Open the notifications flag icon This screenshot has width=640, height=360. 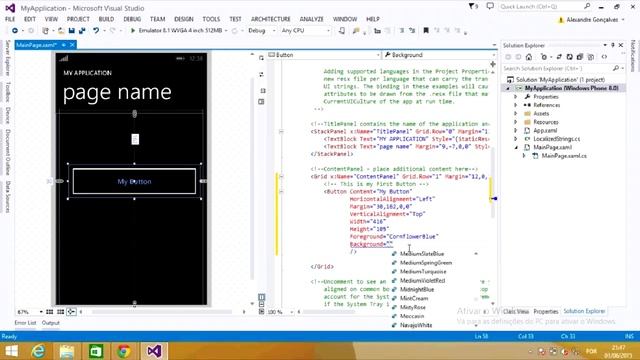[x=473, y=6]
